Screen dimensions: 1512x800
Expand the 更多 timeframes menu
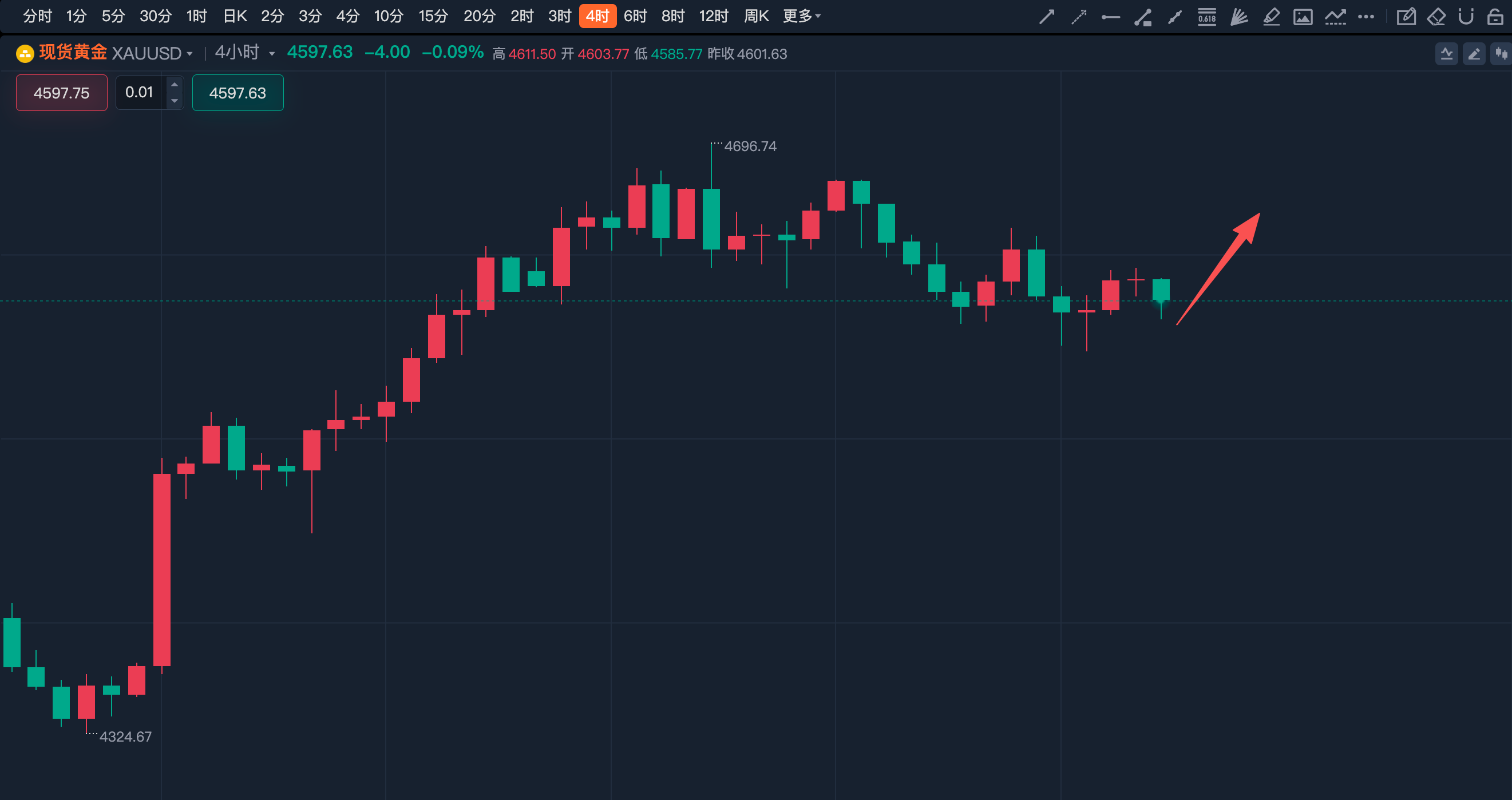click(x=802, y=16)
